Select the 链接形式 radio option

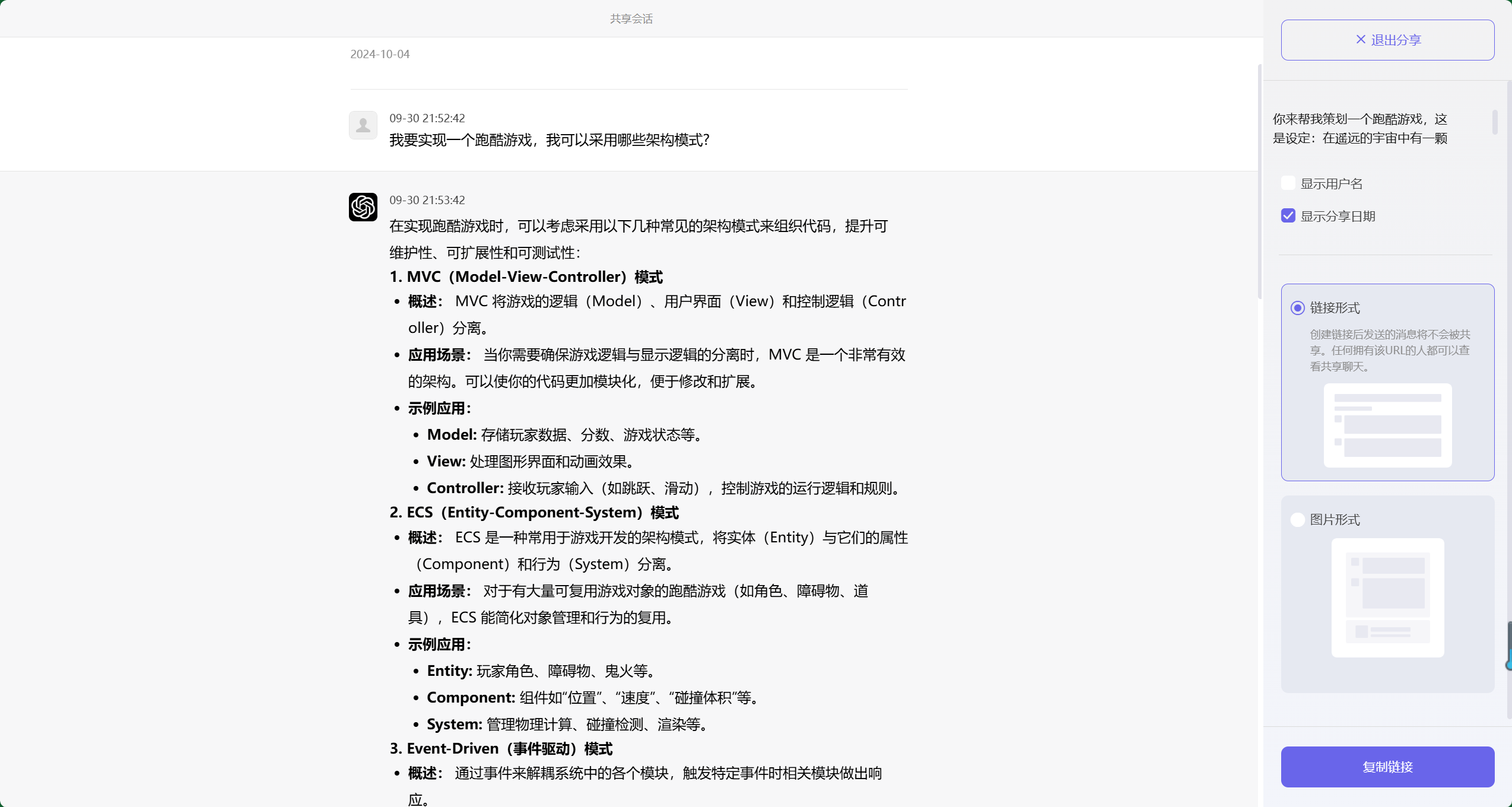point(1297,308)
